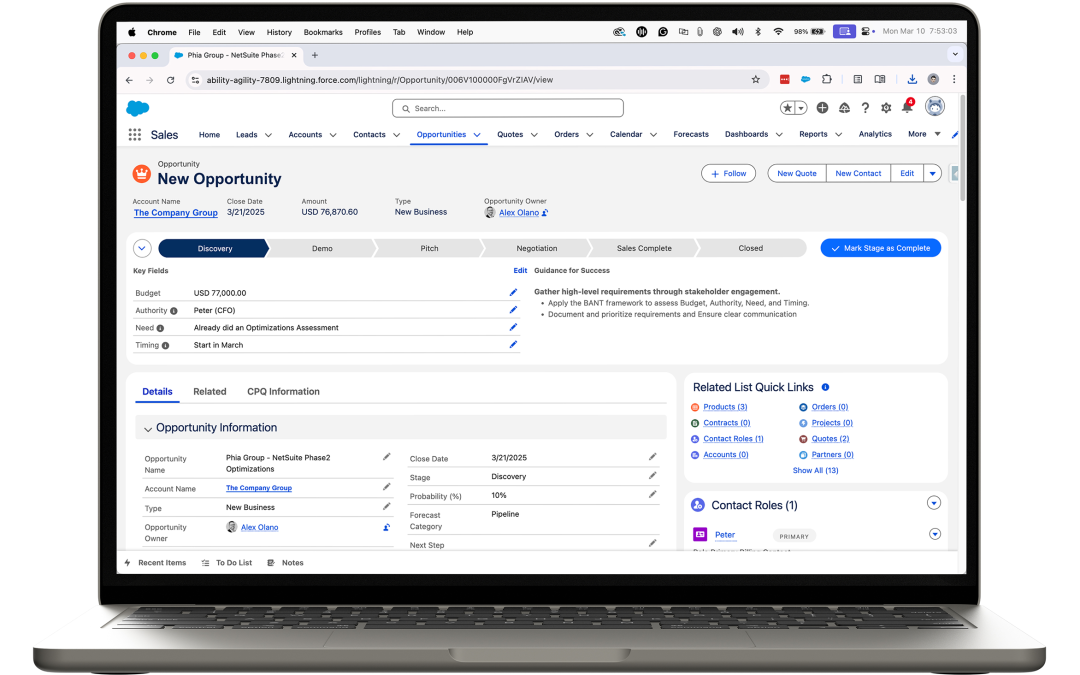The width and height of the screenshot is (1080, 675).
Task: Click the pencil icon next to Budget
Action: (513, 293)
